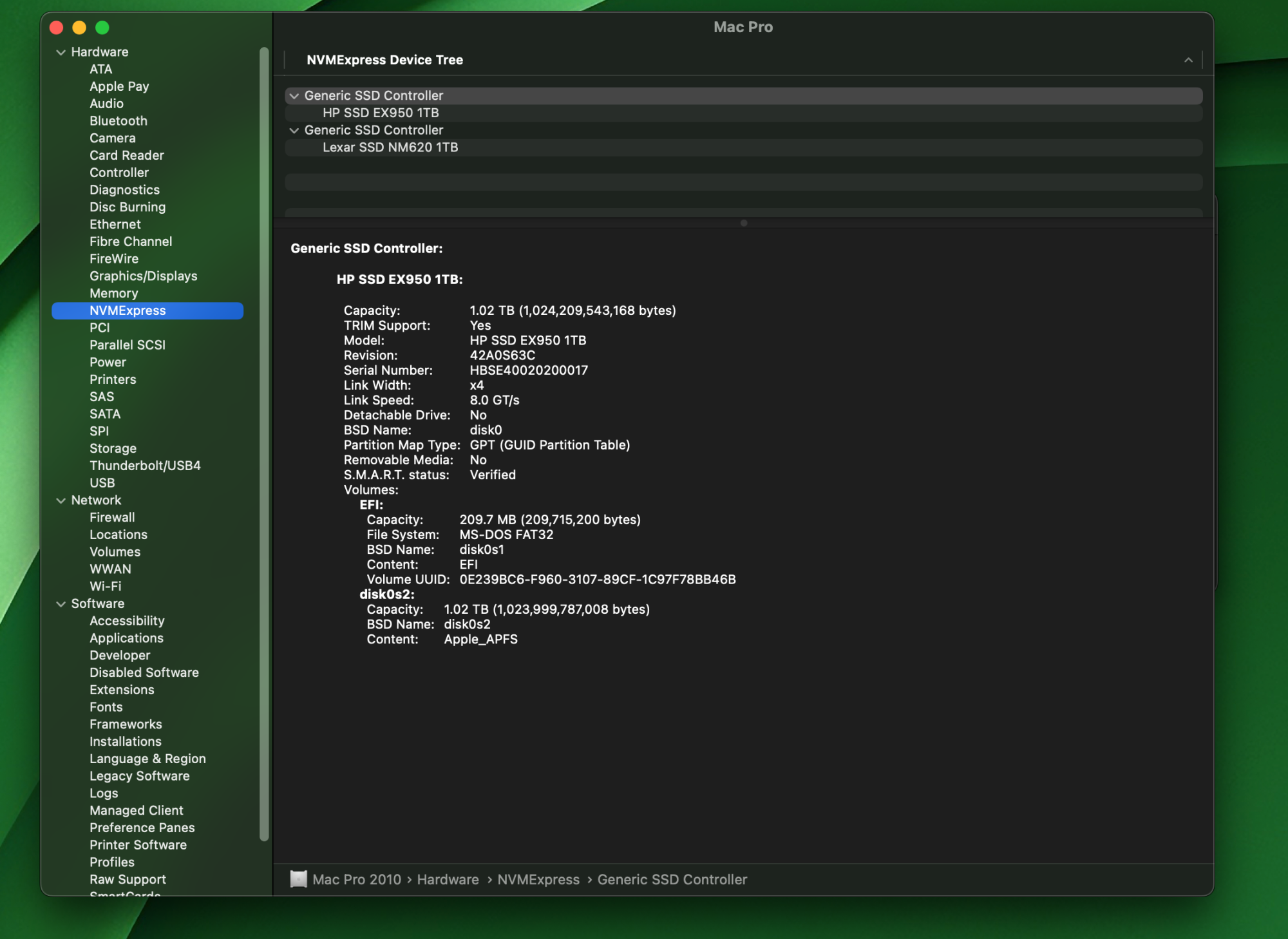The width and height of the screenshot is (1288, 939).
Task: Select Storage in the Hardware list
Action: pyautogui.click(x=113, y=448)
